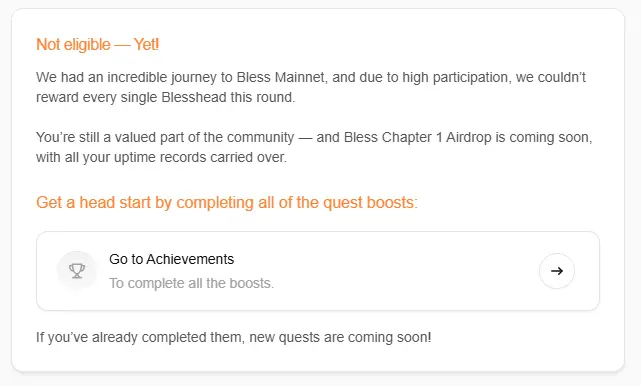641x386 pixels.
Task: Click 'If you've already completed them' text
Action: [x=141, y=337]
